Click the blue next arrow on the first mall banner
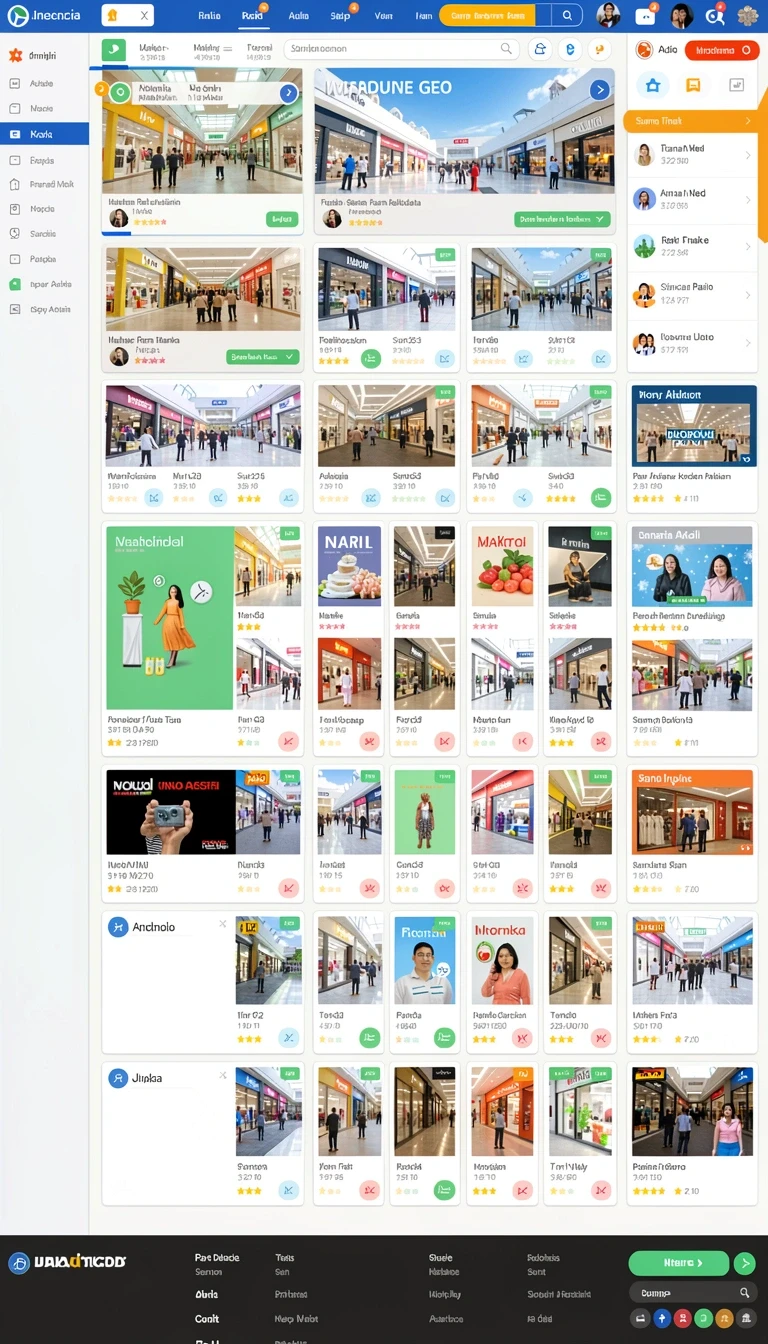The height and width of the screenshot is (1344, 768). coord(288,93)
